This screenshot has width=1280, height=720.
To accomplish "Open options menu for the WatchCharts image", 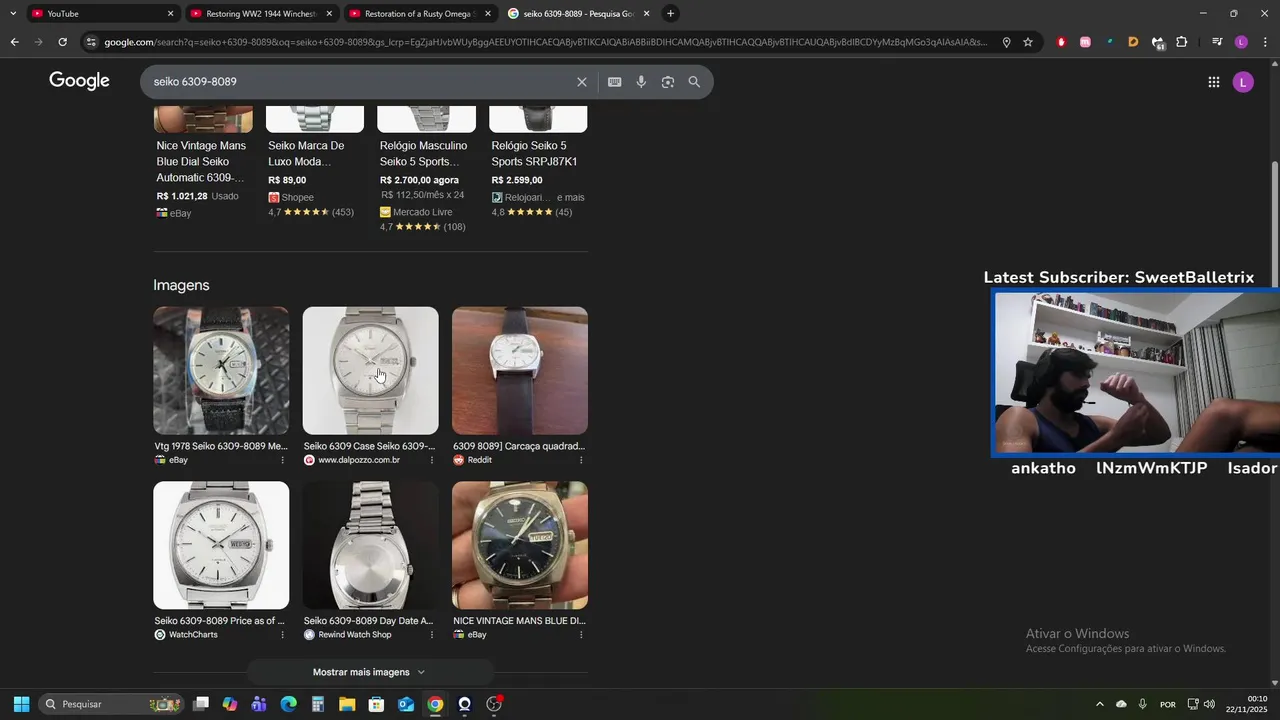I will 282,635.
